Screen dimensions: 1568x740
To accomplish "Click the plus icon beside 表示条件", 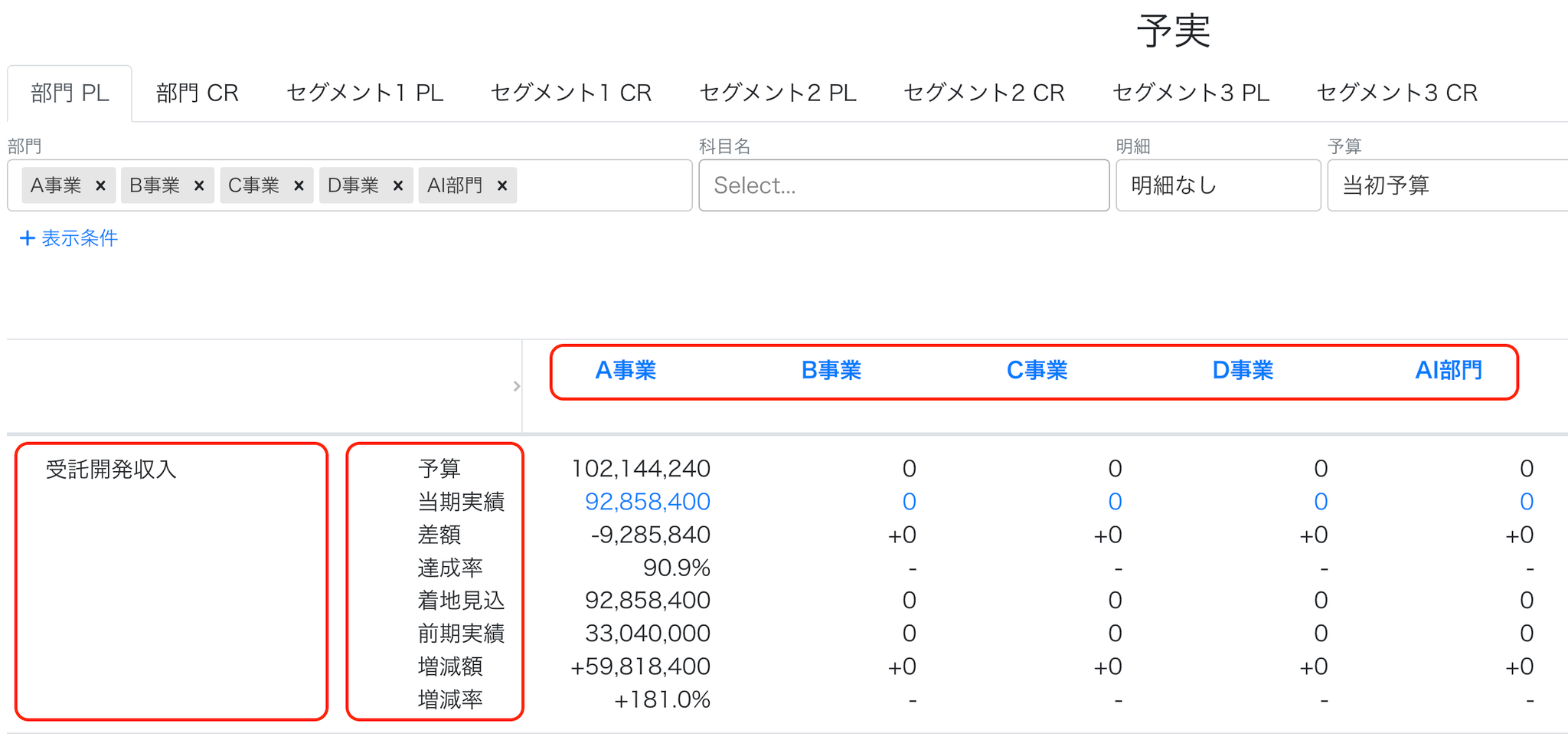I will click(x=28, y=238).
